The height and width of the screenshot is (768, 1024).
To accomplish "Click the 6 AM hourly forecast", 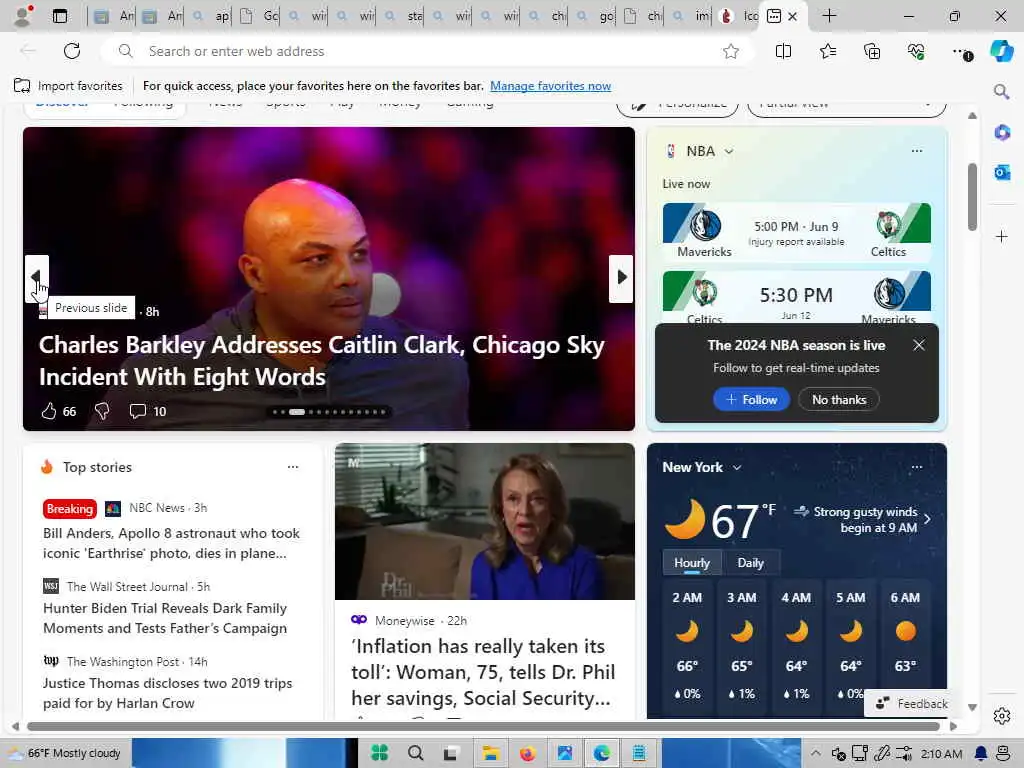I will (x=904, y=645).
